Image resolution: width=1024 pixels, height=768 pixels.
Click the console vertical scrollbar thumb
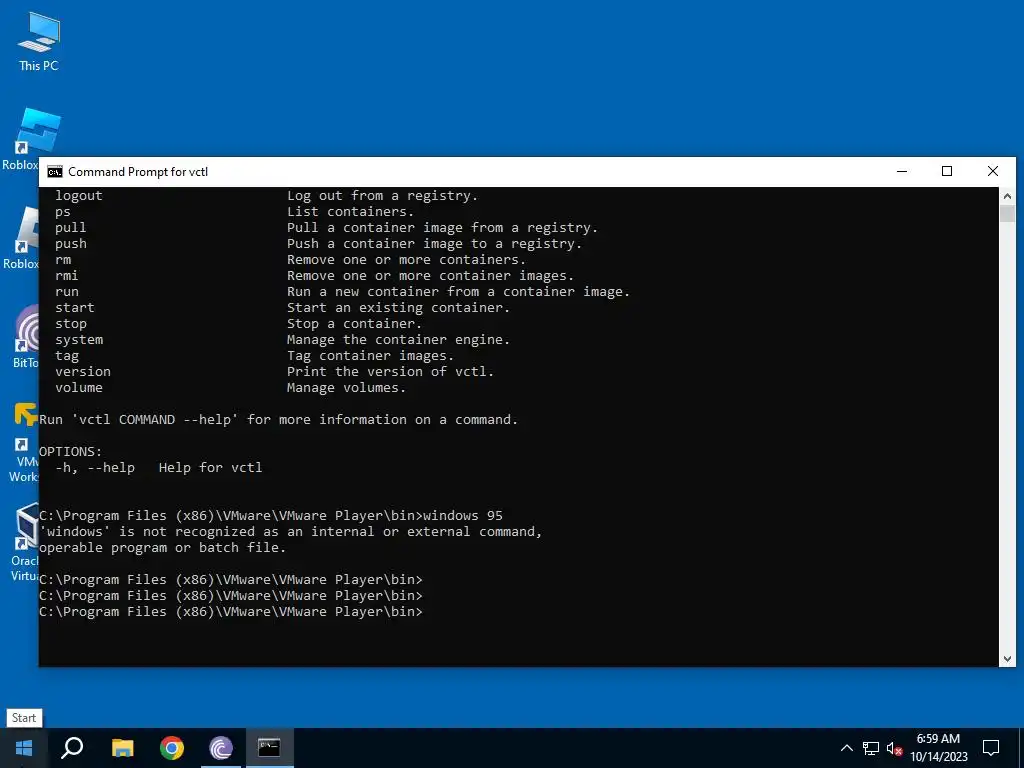point(1007,214)
